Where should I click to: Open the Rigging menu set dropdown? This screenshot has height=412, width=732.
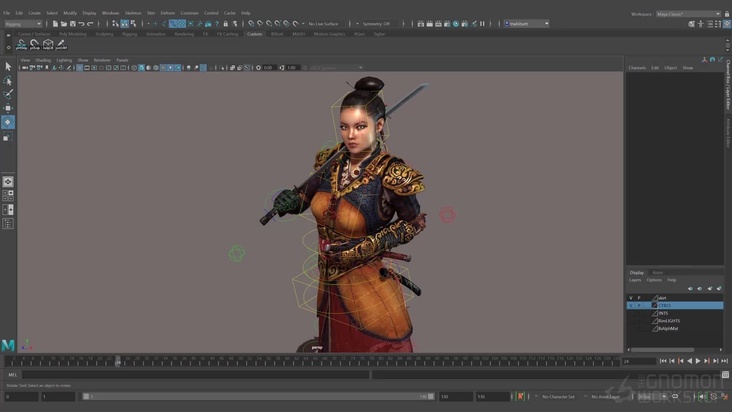pyautogui.click(x=23, y=24)
